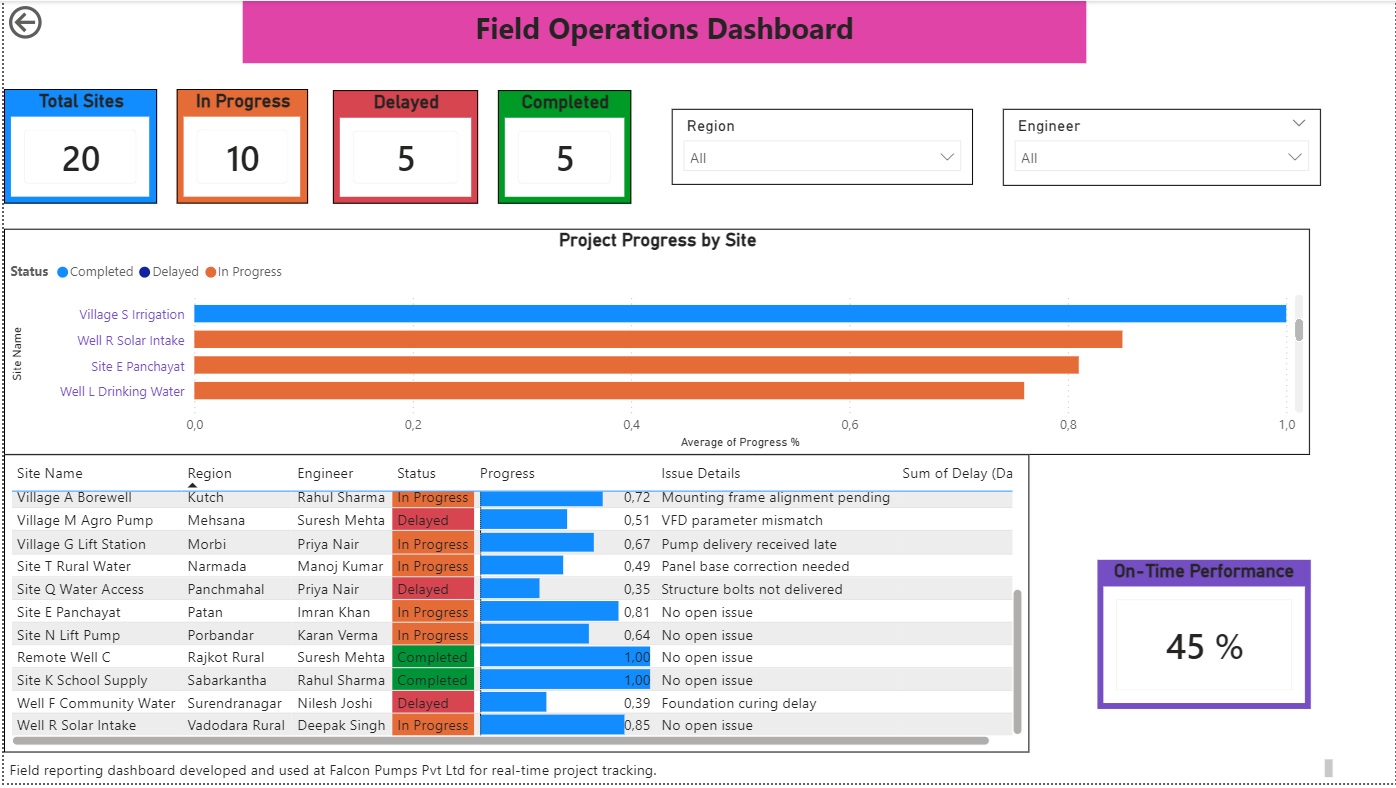1396x788 pixels.
Task: Sort by Region column header
Action: (209, 473)
